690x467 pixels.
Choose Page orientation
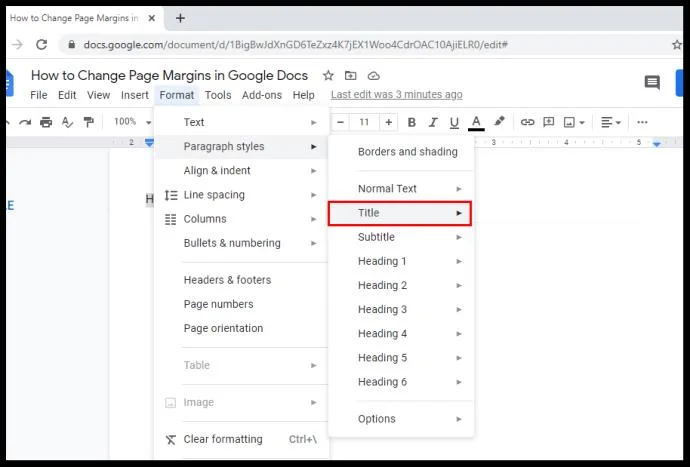point(242,328)
